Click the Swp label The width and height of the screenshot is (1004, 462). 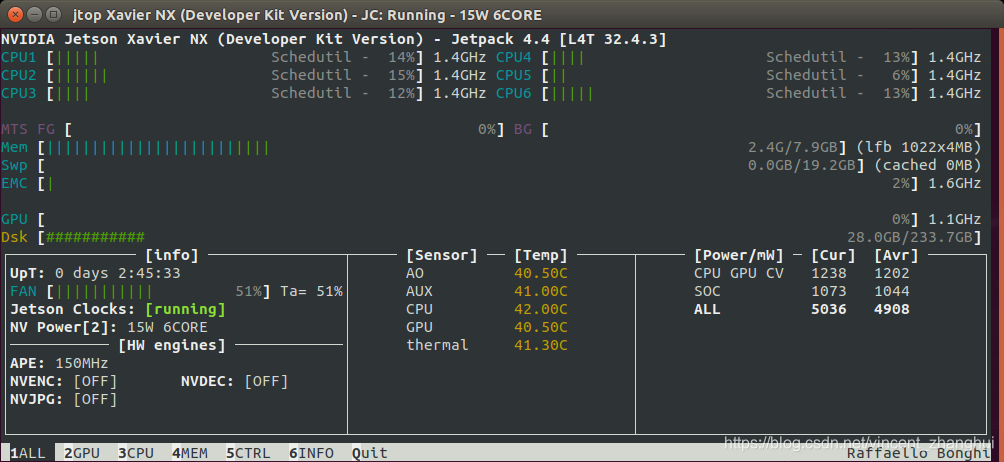(14, 166)
